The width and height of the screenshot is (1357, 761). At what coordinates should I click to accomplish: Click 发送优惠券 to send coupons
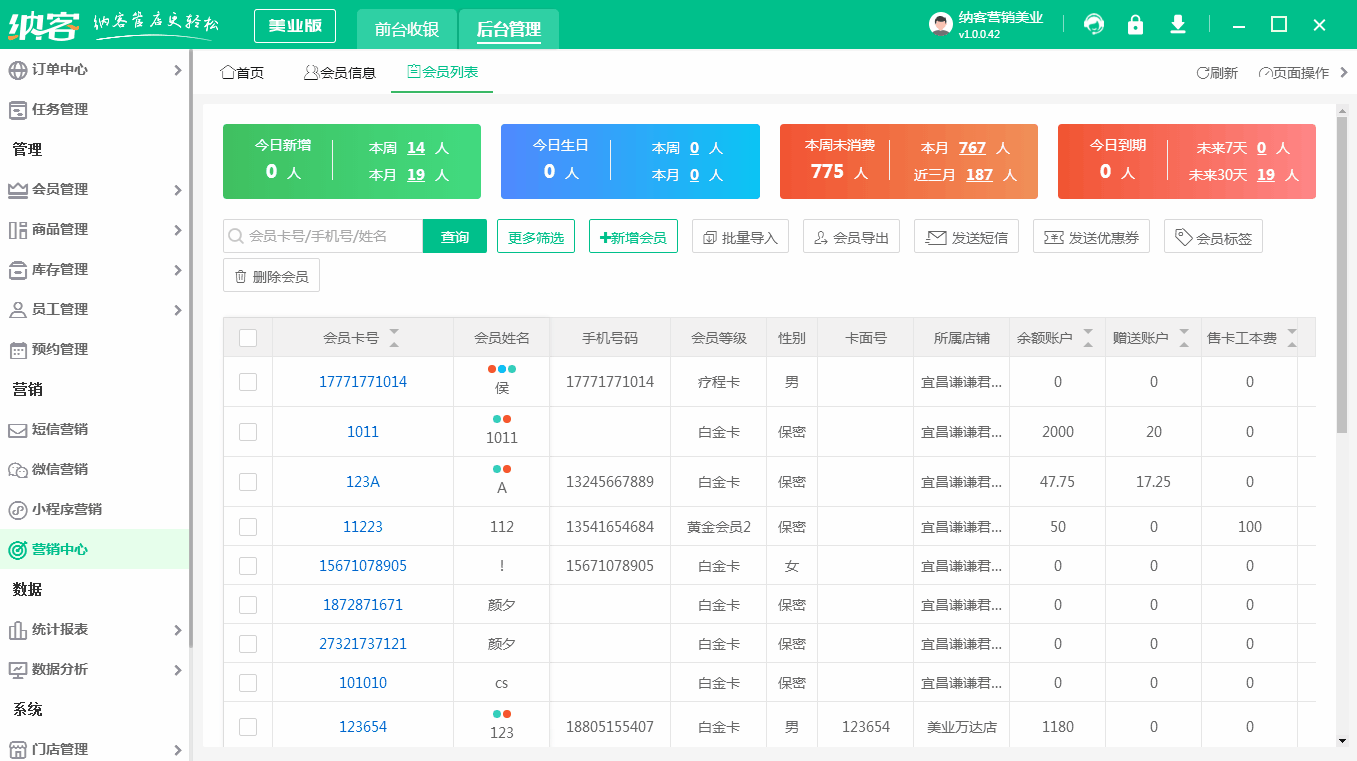pyautogui.click(x=1091, y=236)
